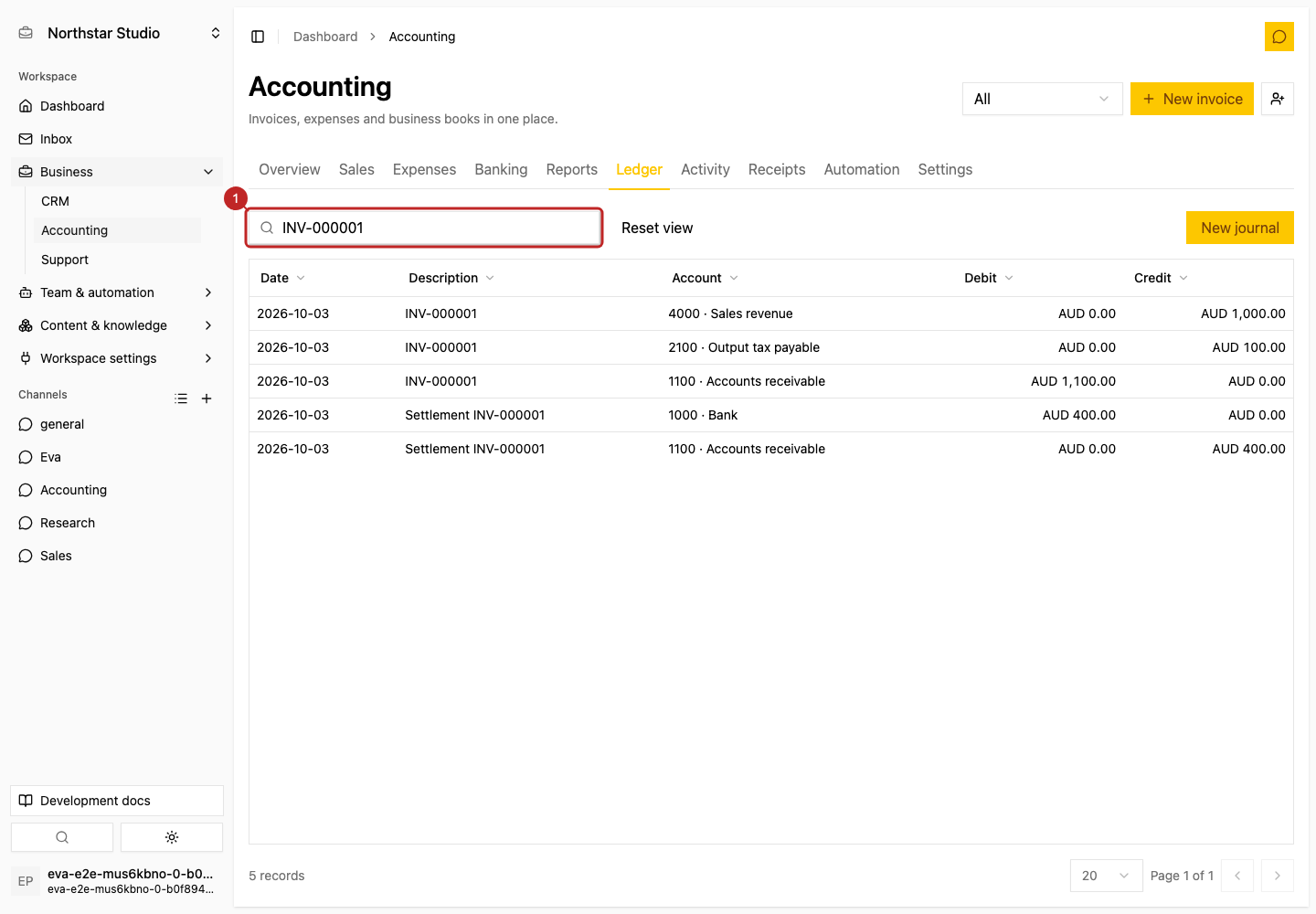Open the sidebar search button

(62, 837)
